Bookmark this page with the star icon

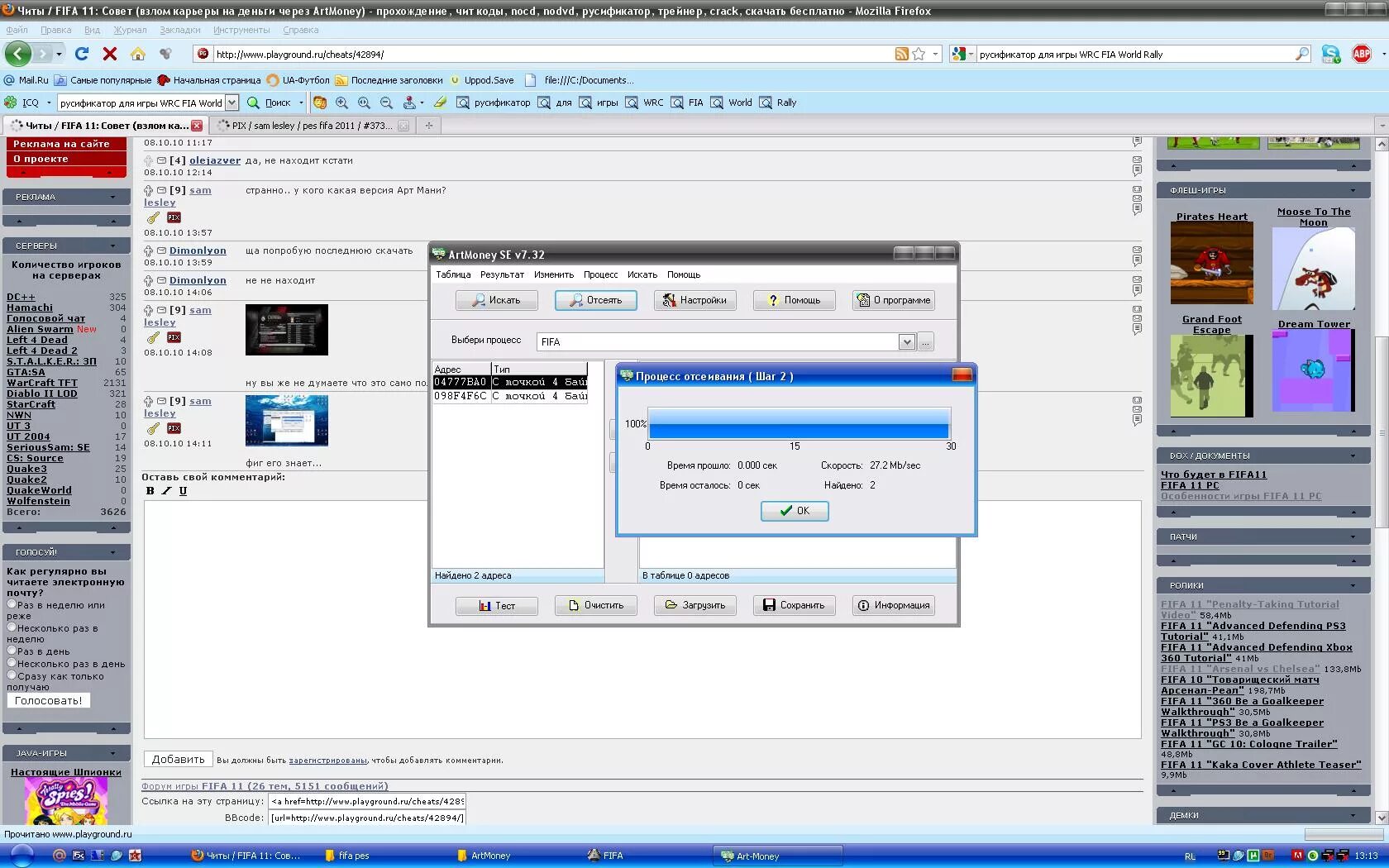point(919,54)
